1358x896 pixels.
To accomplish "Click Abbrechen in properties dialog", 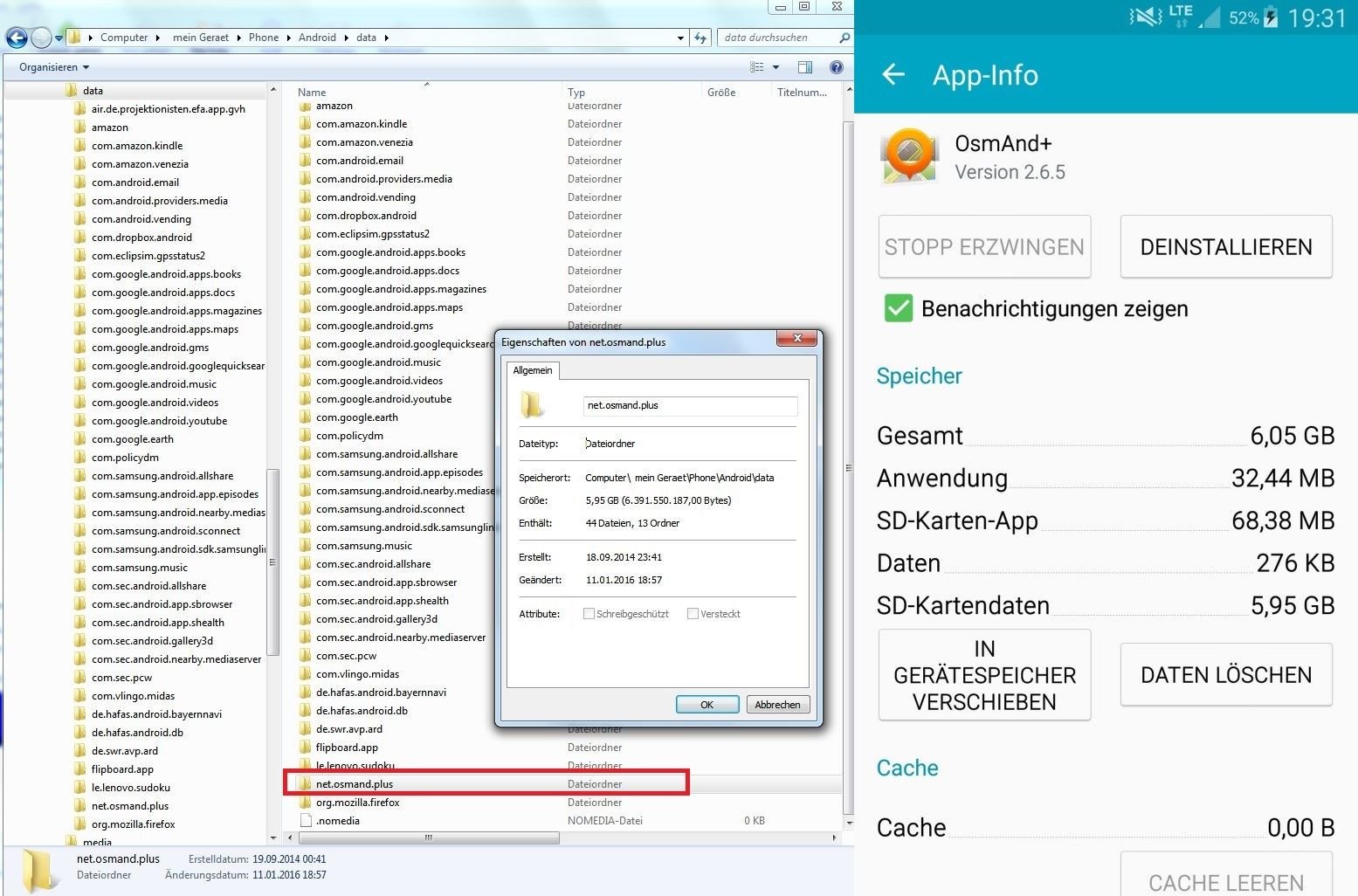I will coord(777,705).
